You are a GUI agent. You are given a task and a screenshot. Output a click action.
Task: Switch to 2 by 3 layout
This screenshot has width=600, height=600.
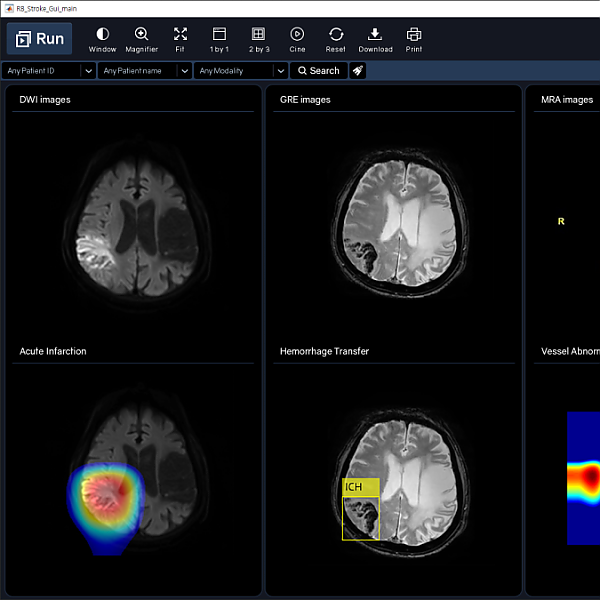tap(258, 39)
